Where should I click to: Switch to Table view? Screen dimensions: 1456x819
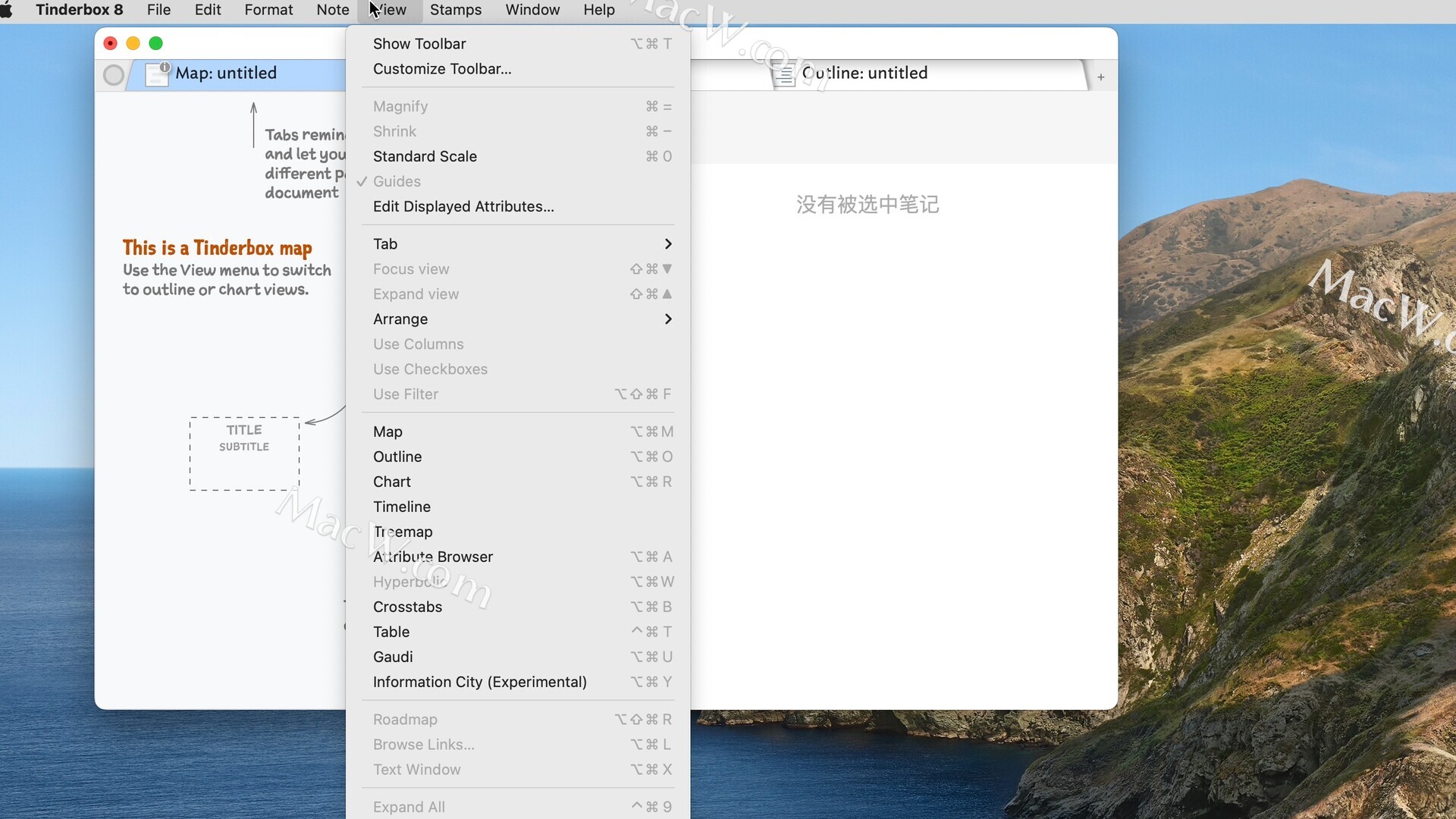click(518, 632)
